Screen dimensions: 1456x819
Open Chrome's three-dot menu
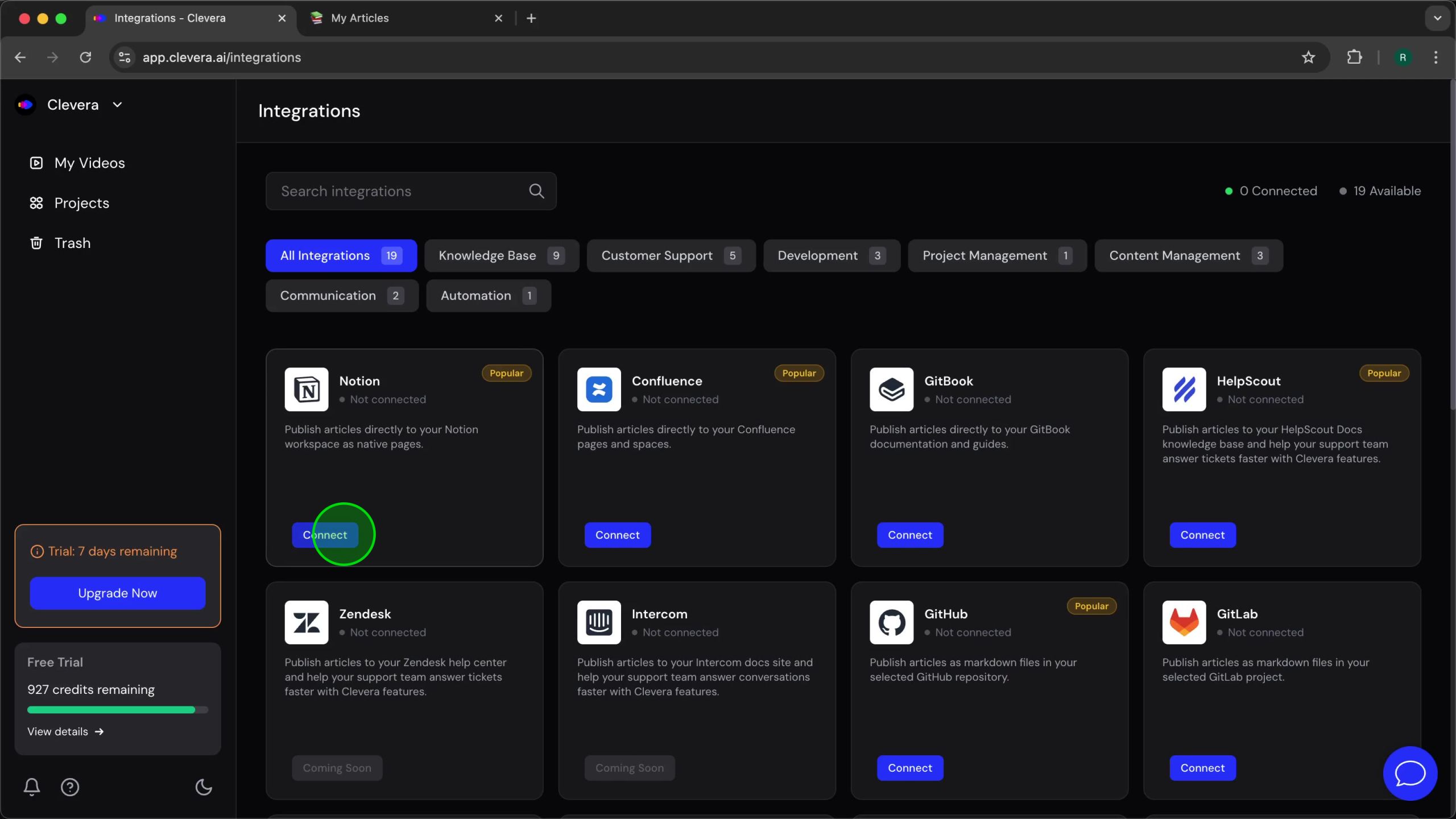[1436, 57]
